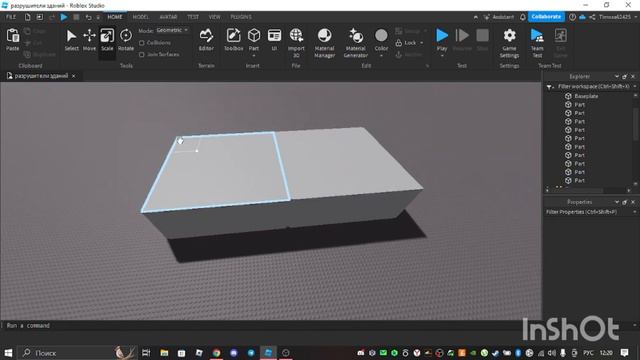This screenshot has width=640, height=360.
Task: Expand the Part insert dropdown arrow
Action: [254, 56]
